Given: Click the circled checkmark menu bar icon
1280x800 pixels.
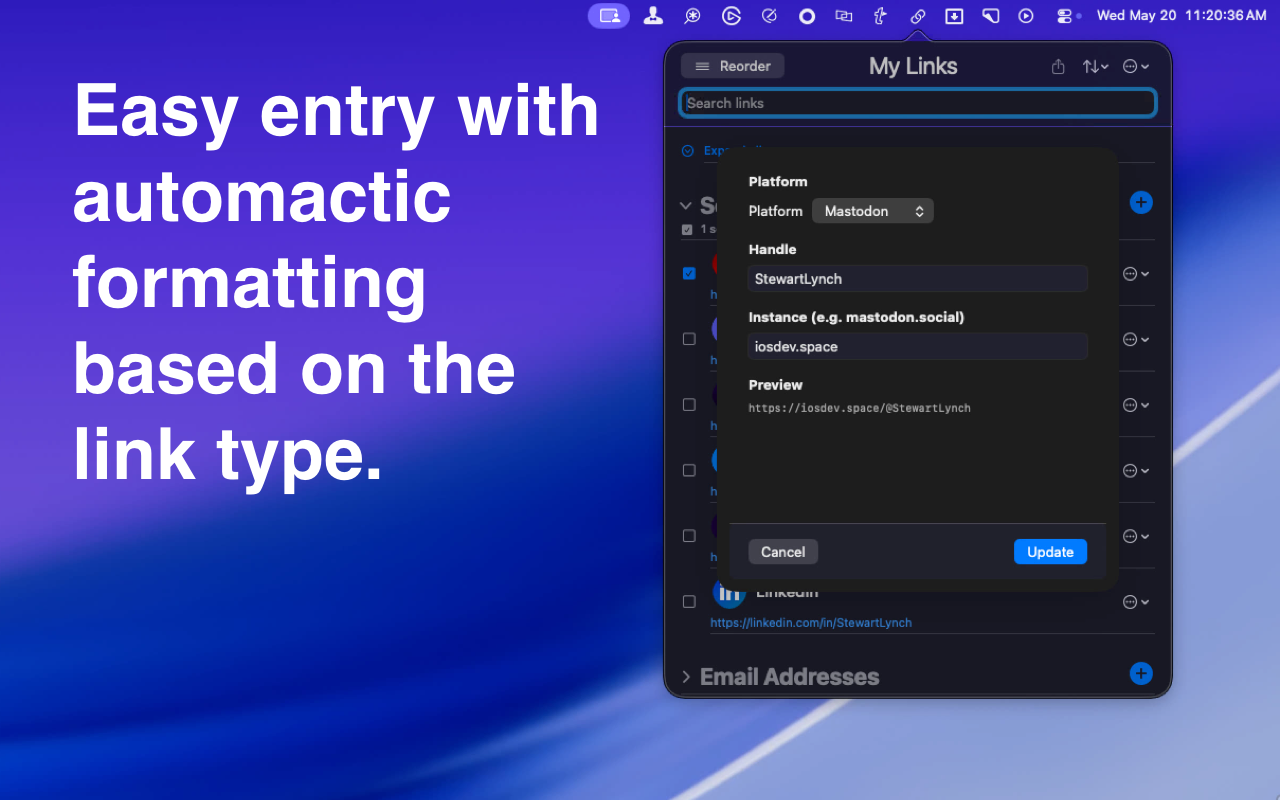Looking at the screenshot, I should pos(769,16).
